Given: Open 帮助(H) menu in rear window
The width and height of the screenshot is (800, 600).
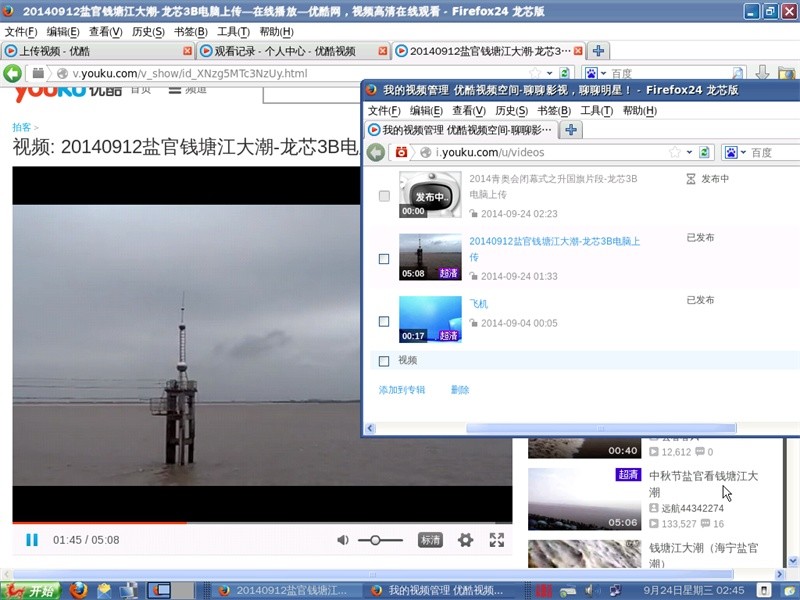Looking at the screenshot, I should click(x=276, y=32).
